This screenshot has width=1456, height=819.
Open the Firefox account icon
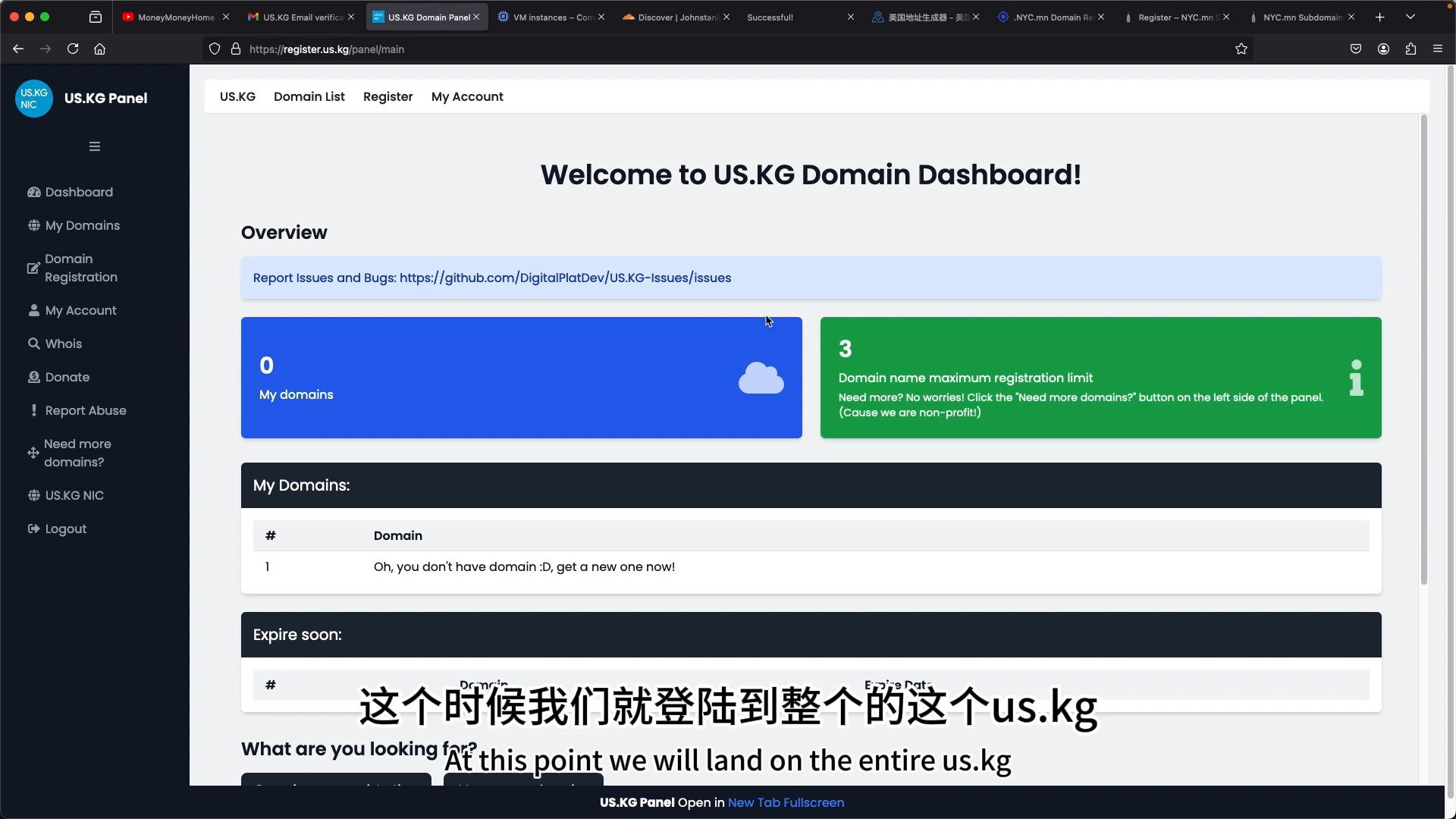[x=1383, y=49]
